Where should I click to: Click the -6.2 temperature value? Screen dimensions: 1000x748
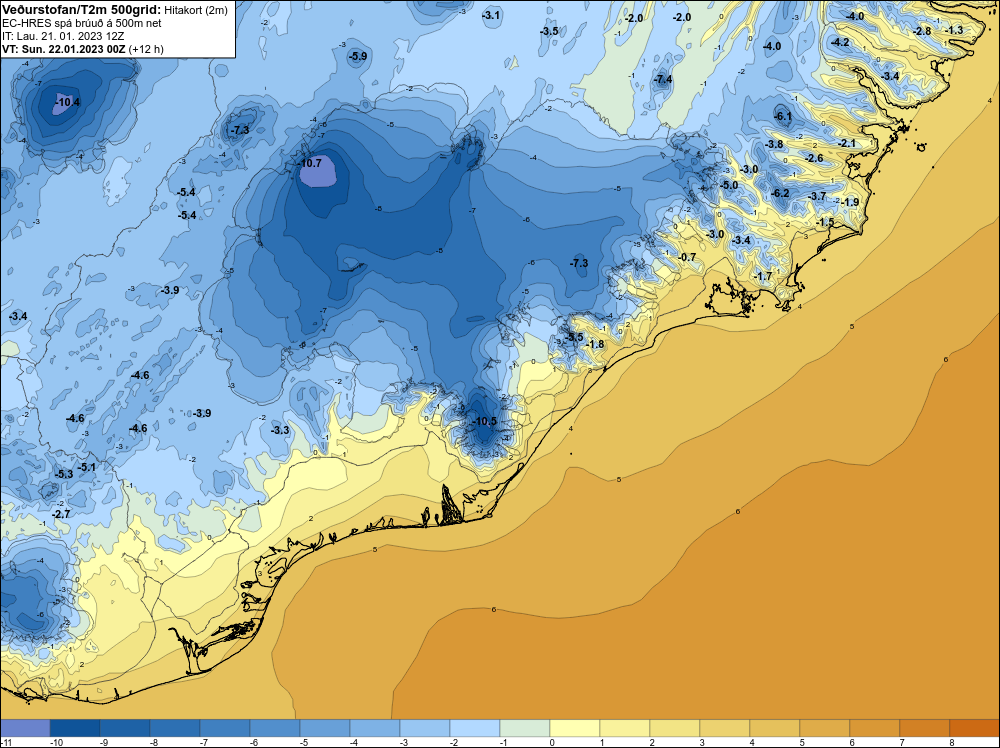point(780,193)
